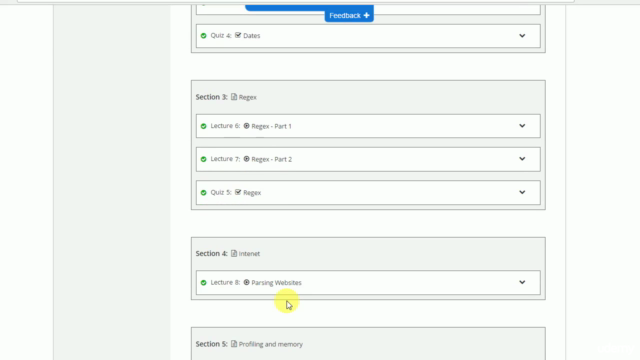The width and height of the screenshot is (640, 360).
Task: Expand Lecture 7 Regex Part 2
Action: [522, 159]
